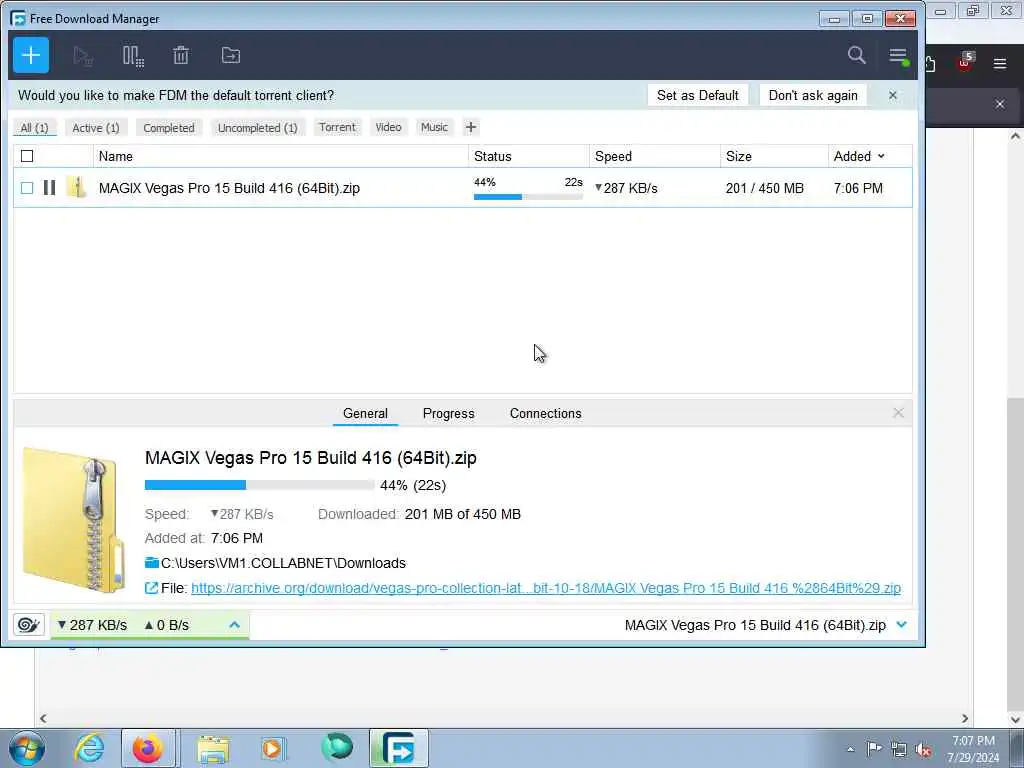Click the green round taskbar application icon
Image resolution: width=1024 pixels, height=768 pixels.
(337, 747)
